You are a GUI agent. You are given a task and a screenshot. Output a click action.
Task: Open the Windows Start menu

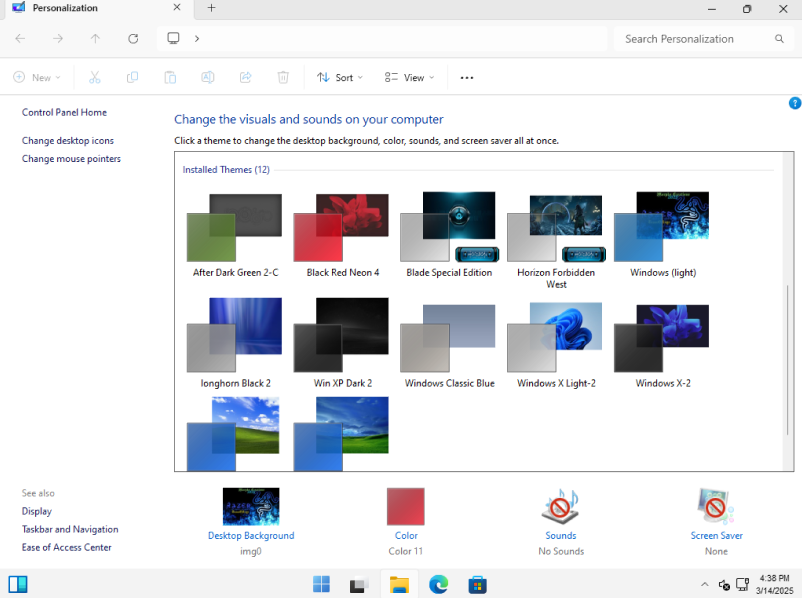click(321, 584)
